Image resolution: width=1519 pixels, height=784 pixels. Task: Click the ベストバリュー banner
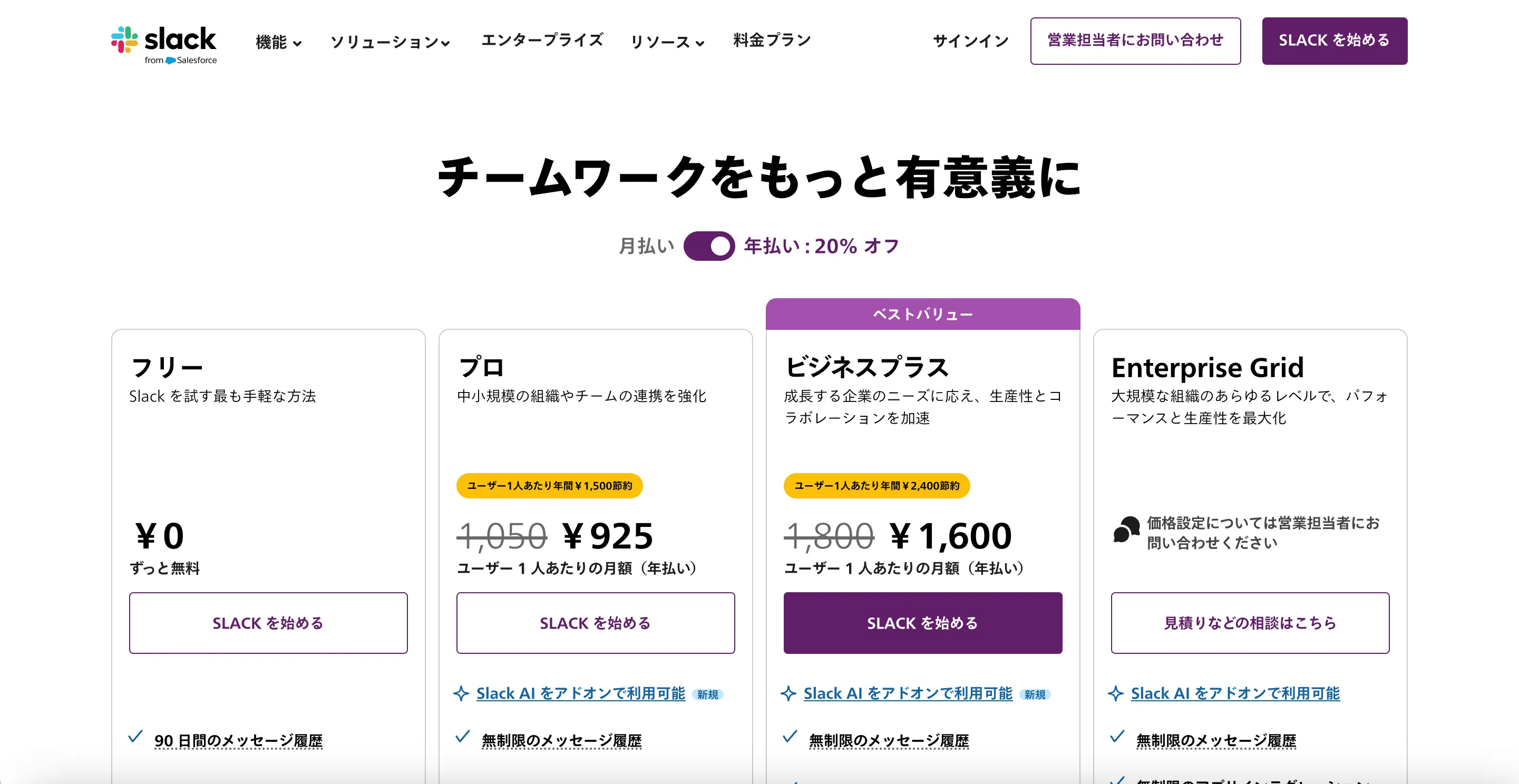[x=923, y=314]
